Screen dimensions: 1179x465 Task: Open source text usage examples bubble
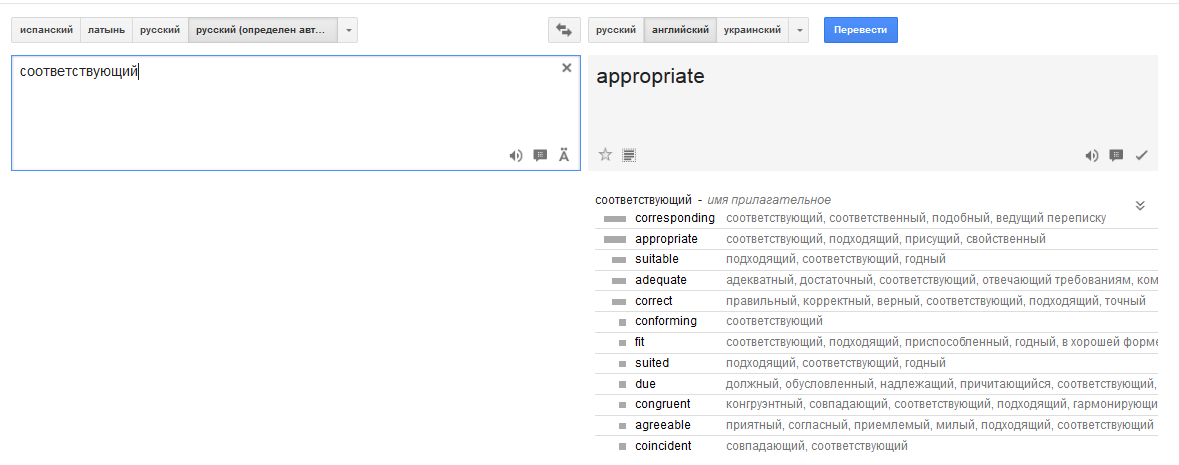click(x=540, y=156)
